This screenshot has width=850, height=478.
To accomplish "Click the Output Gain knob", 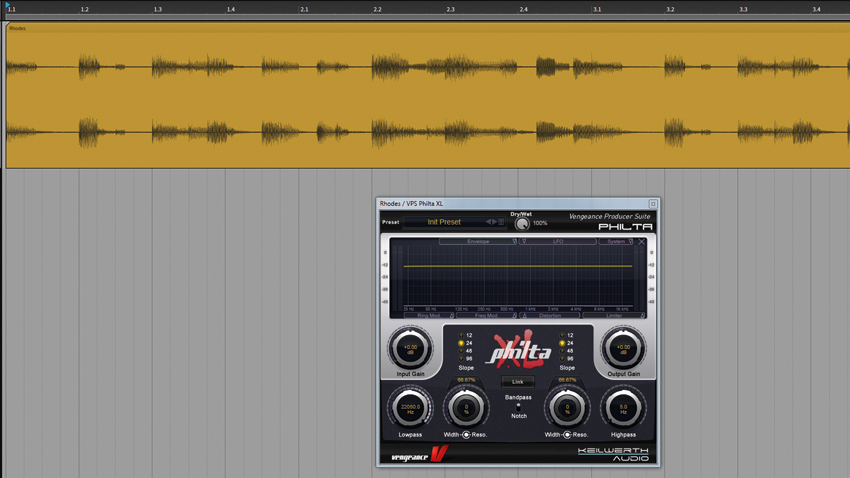I will coord(623,348).
